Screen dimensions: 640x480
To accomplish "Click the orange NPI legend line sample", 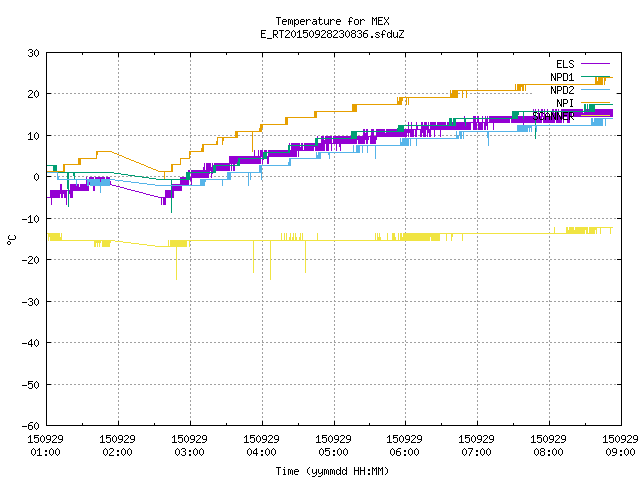I will point(595,102).
